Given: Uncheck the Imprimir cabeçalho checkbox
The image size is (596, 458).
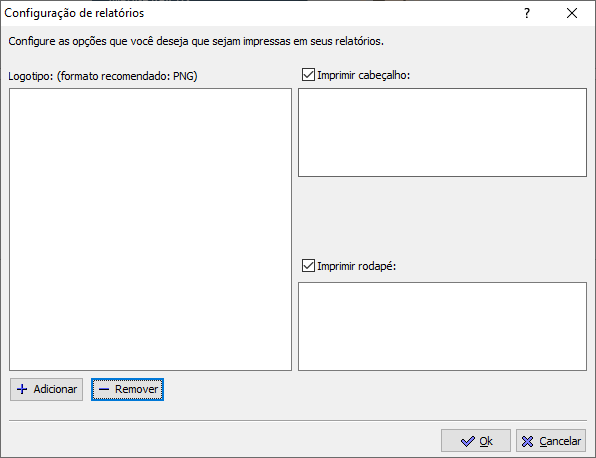Looking at the screenshot, I should pyautogui.click(x=308, y=75).
